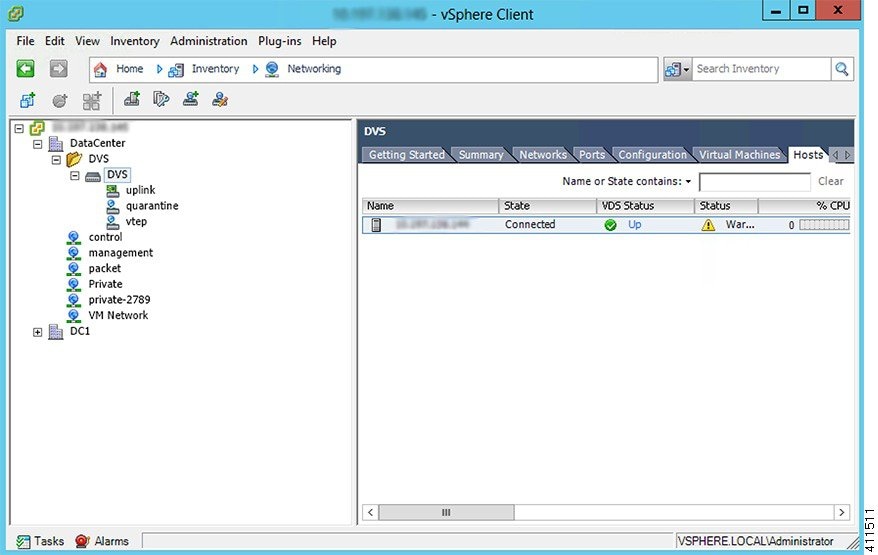
Task: Click the tab strip scroll right arrow
Action: [x=848, y=155]
